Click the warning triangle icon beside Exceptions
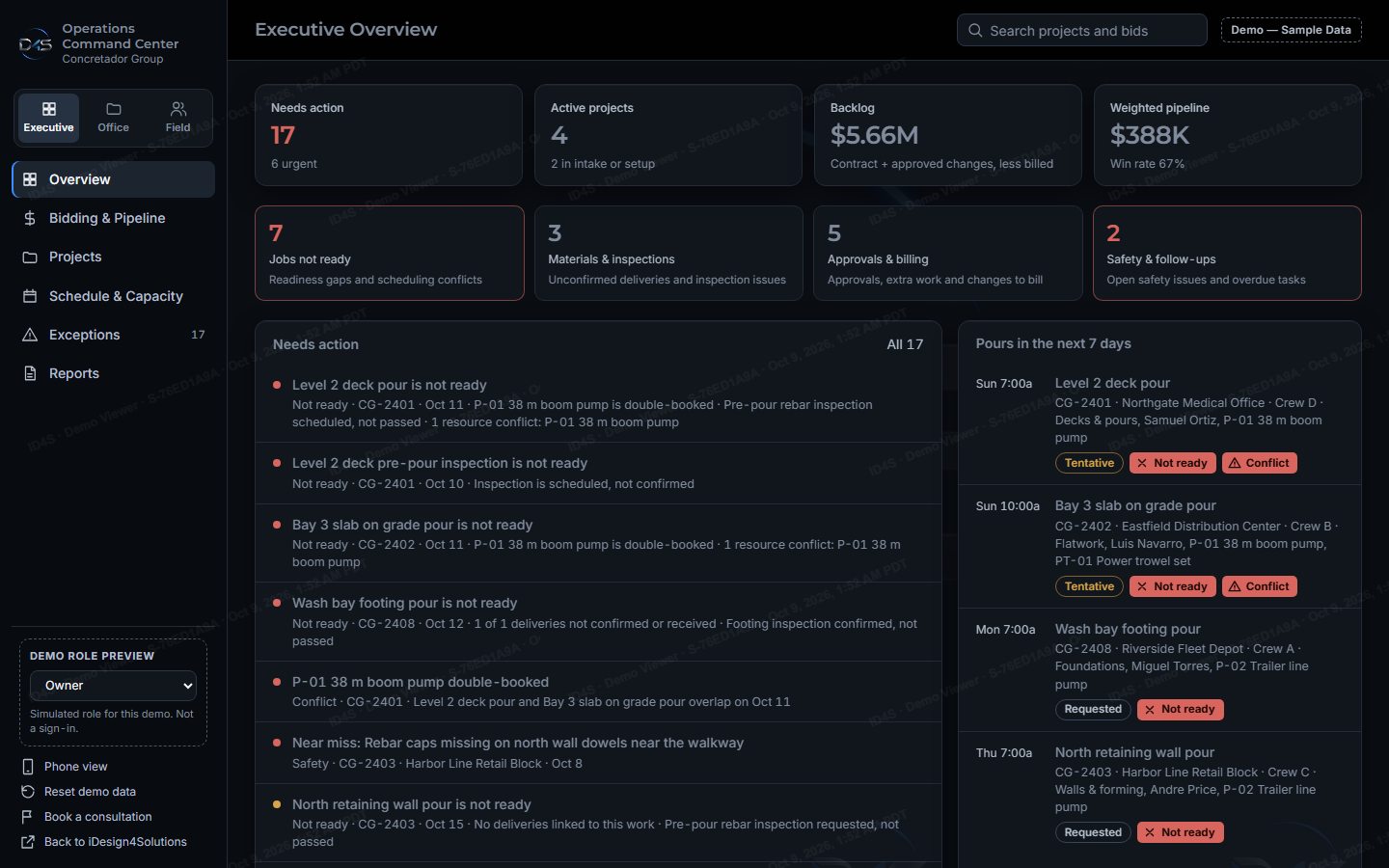Image resolution: width=1389 pixels, height=868 pixels. pos(30,335)
